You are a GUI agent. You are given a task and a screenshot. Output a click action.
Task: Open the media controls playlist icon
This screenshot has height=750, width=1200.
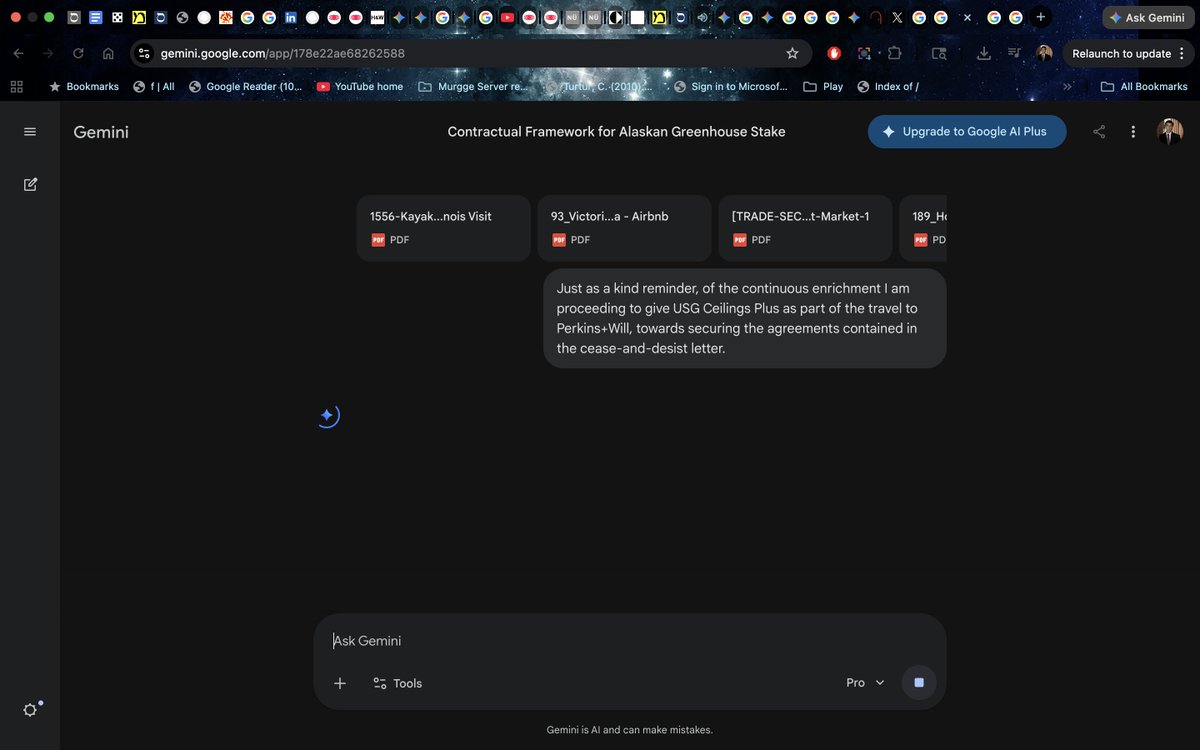[1014, 53]
